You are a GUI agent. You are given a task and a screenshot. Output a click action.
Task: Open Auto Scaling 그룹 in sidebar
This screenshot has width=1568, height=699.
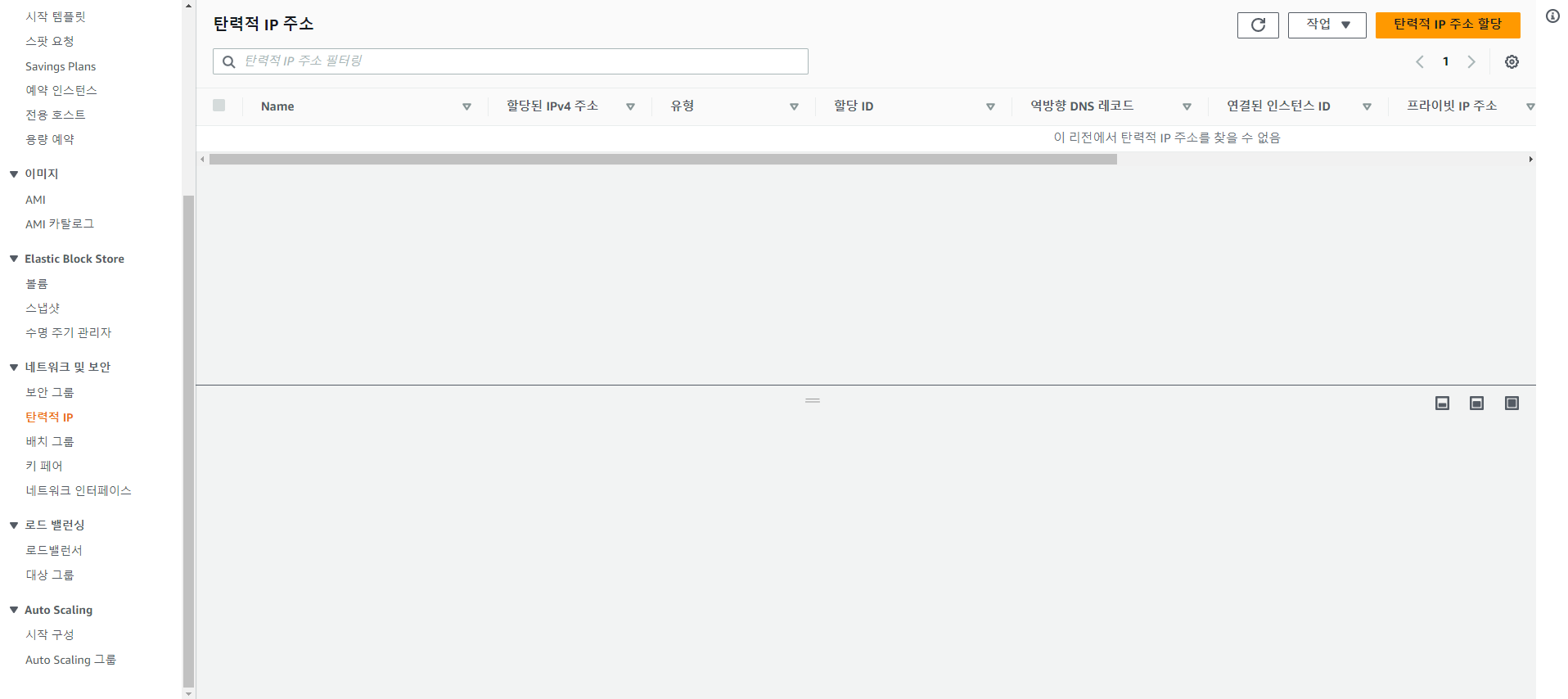(x=71, y=660)
